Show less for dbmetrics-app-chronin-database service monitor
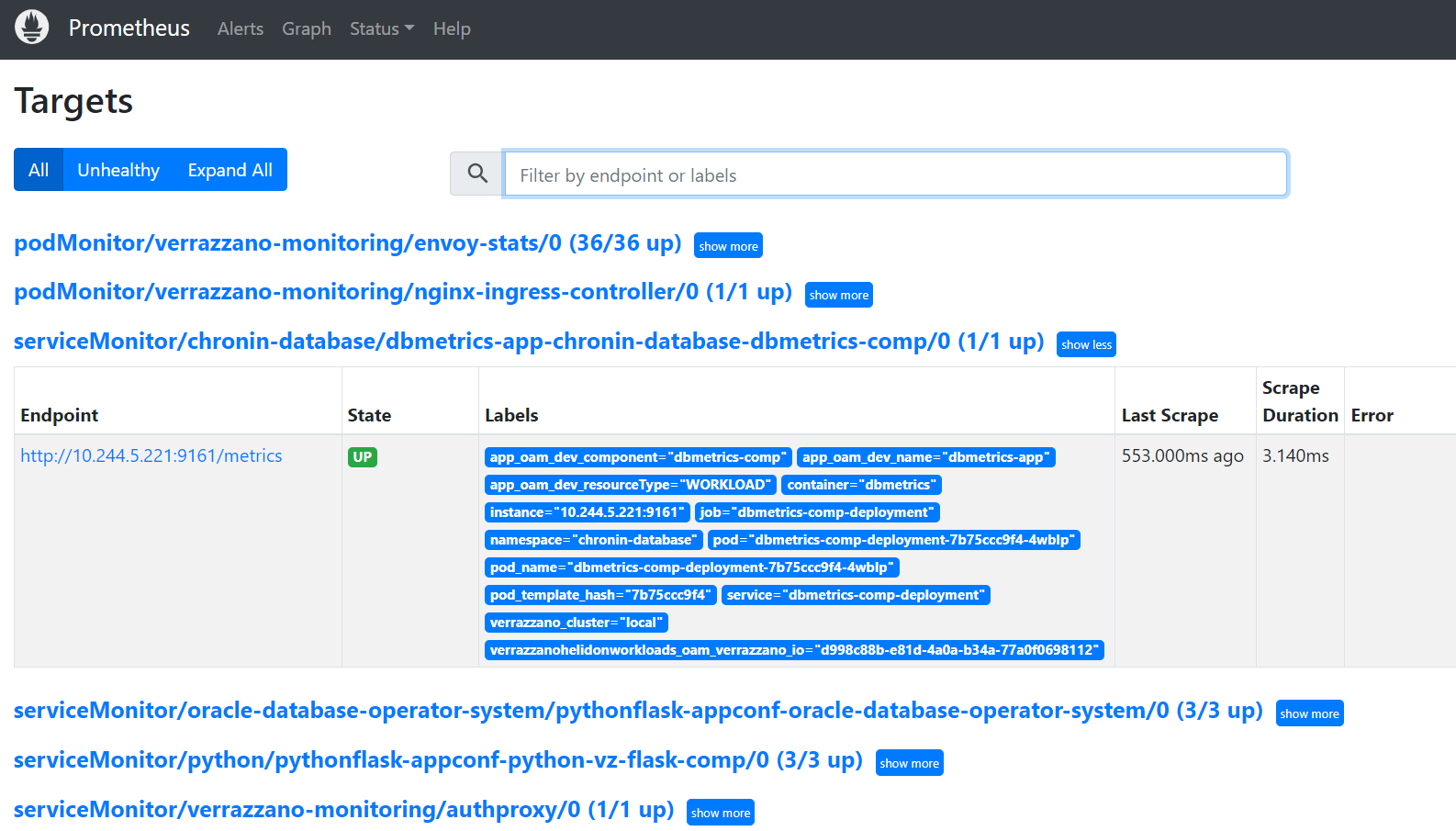This screenshot has width=1456, height=831. click(1086, 344)
